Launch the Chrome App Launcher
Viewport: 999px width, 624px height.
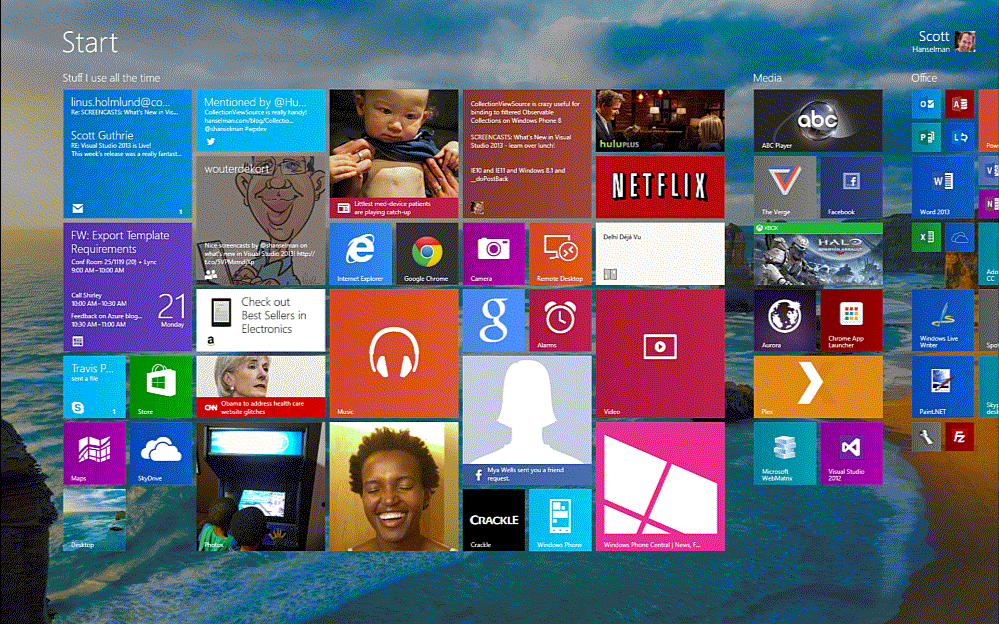tap(851, 322)
